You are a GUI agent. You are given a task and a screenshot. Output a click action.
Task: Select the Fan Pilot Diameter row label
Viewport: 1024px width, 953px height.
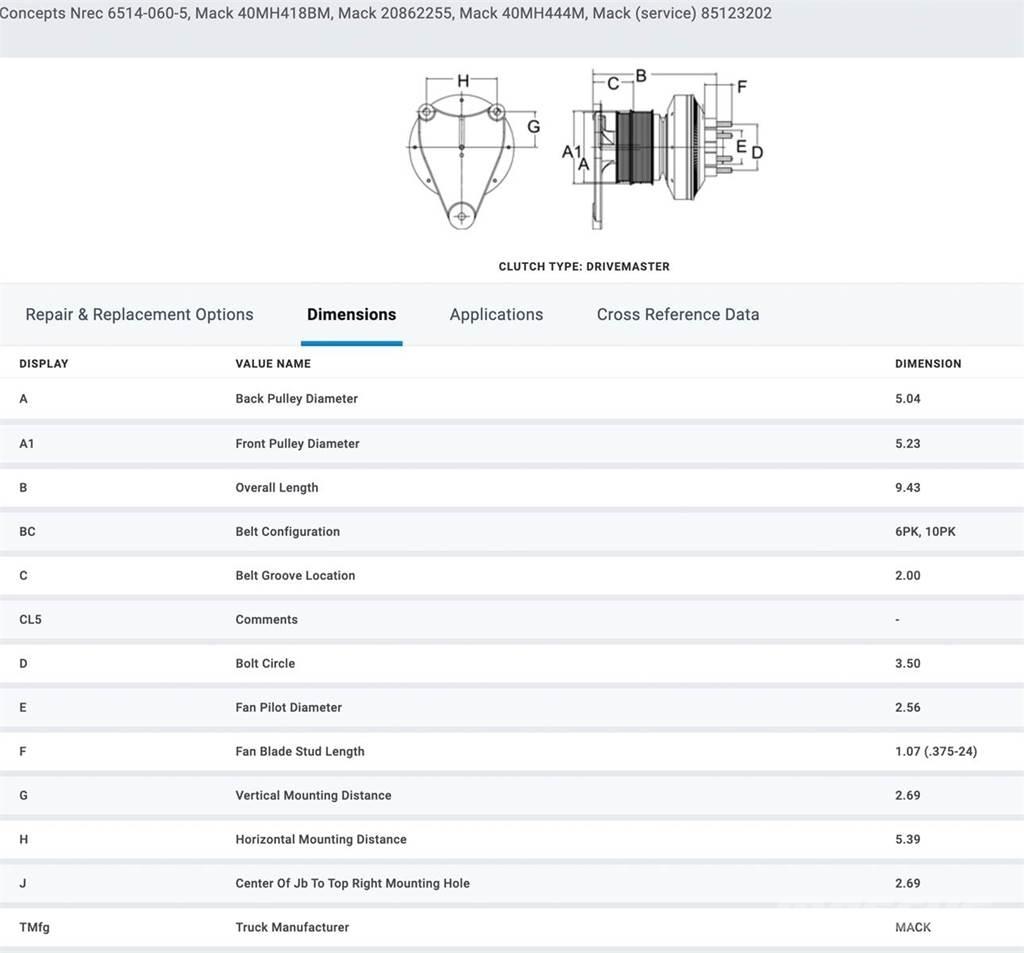pos(288,707)
